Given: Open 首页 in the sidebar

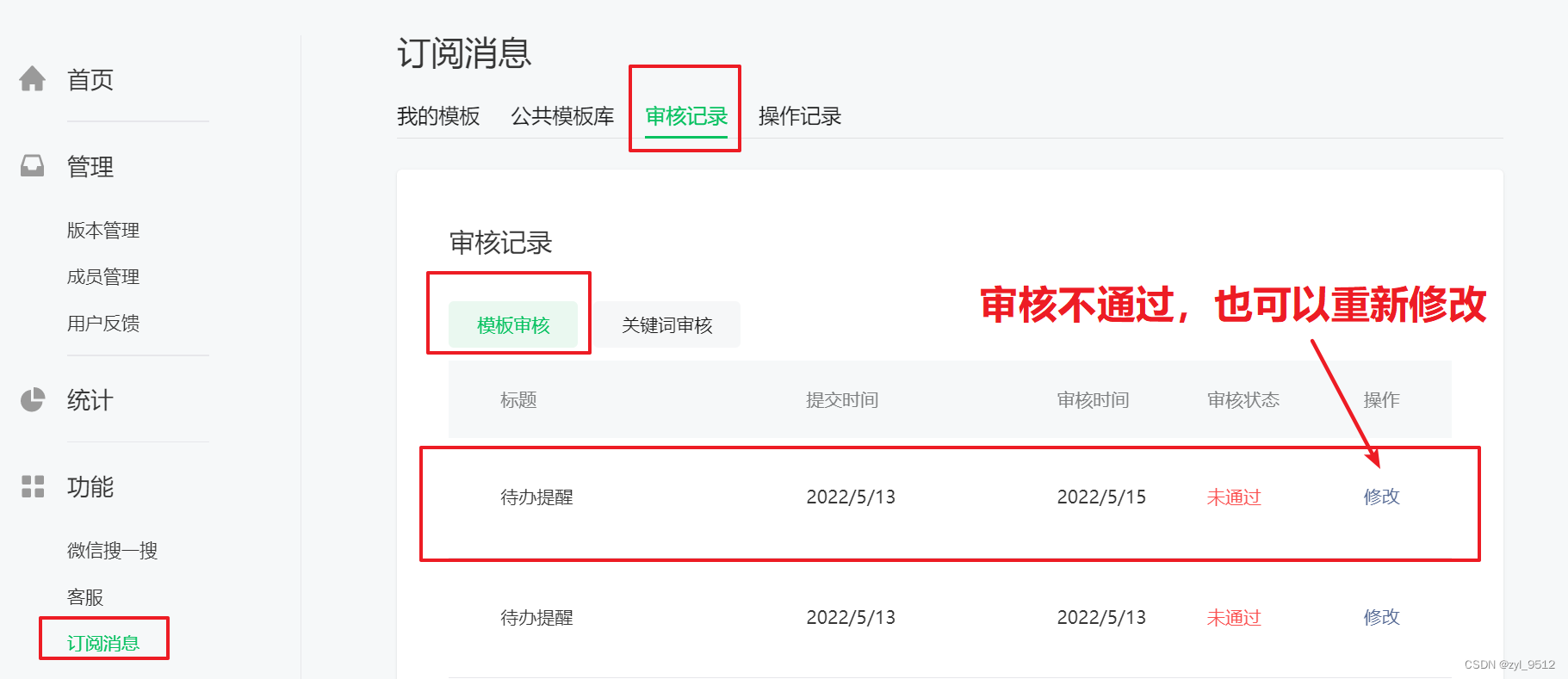Looking at the screenshot, I should [x=90, y=80].
